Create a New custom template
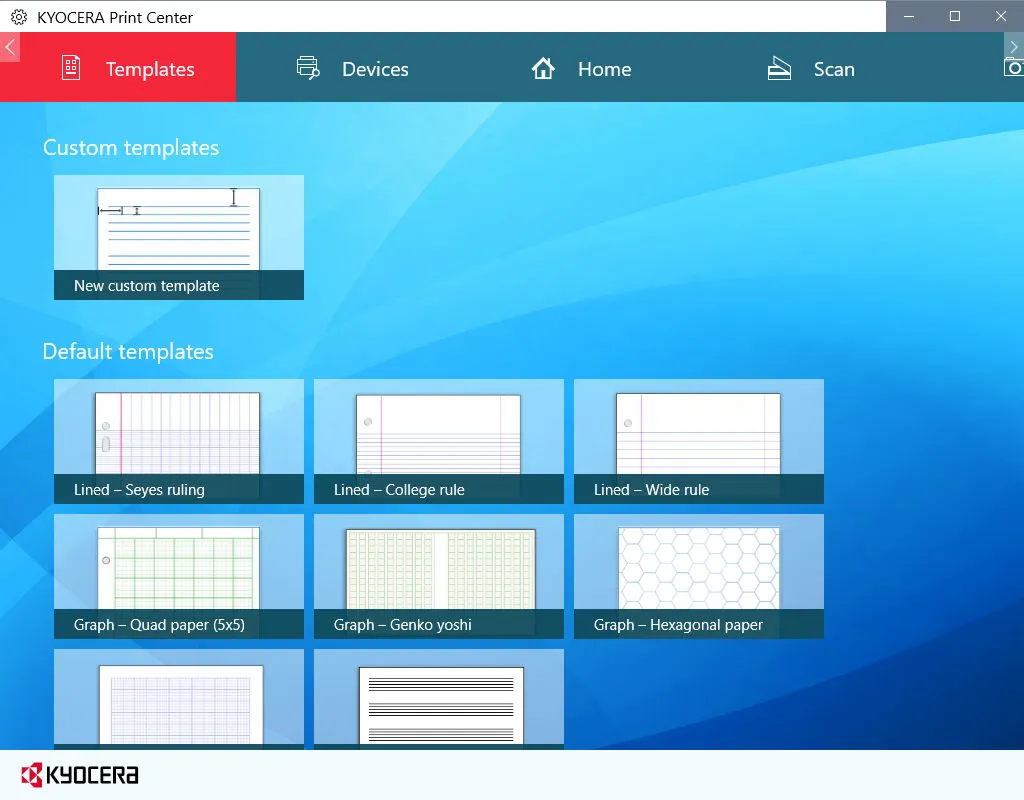Viewport: 1024px width, 800px height. [x=179, y=237]
